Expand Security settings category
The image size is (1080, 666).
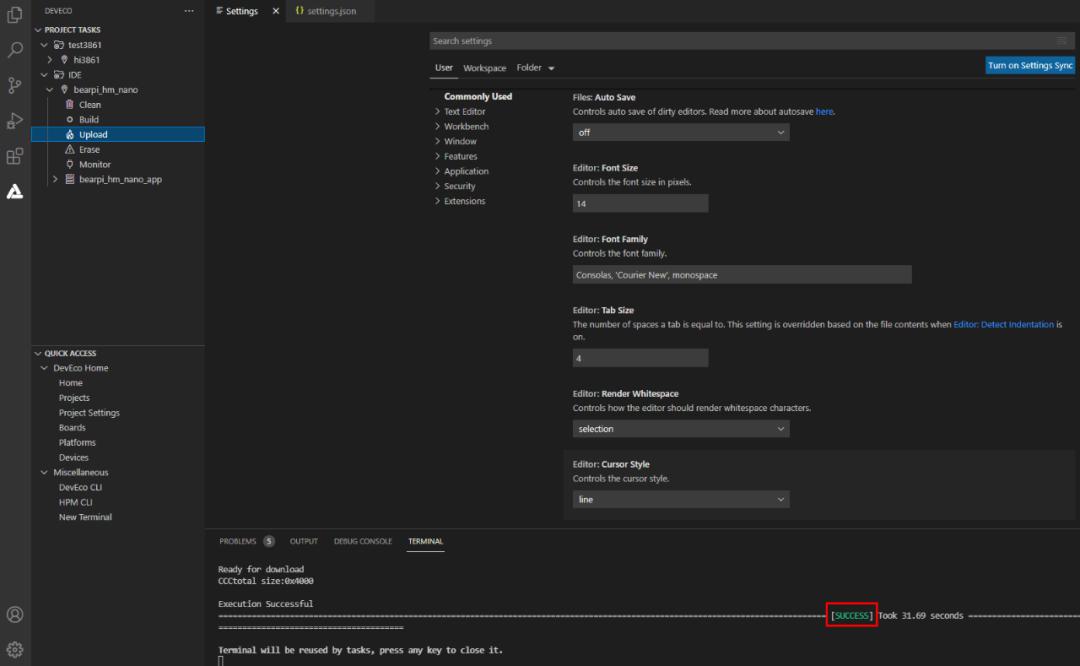click(437, 186)
